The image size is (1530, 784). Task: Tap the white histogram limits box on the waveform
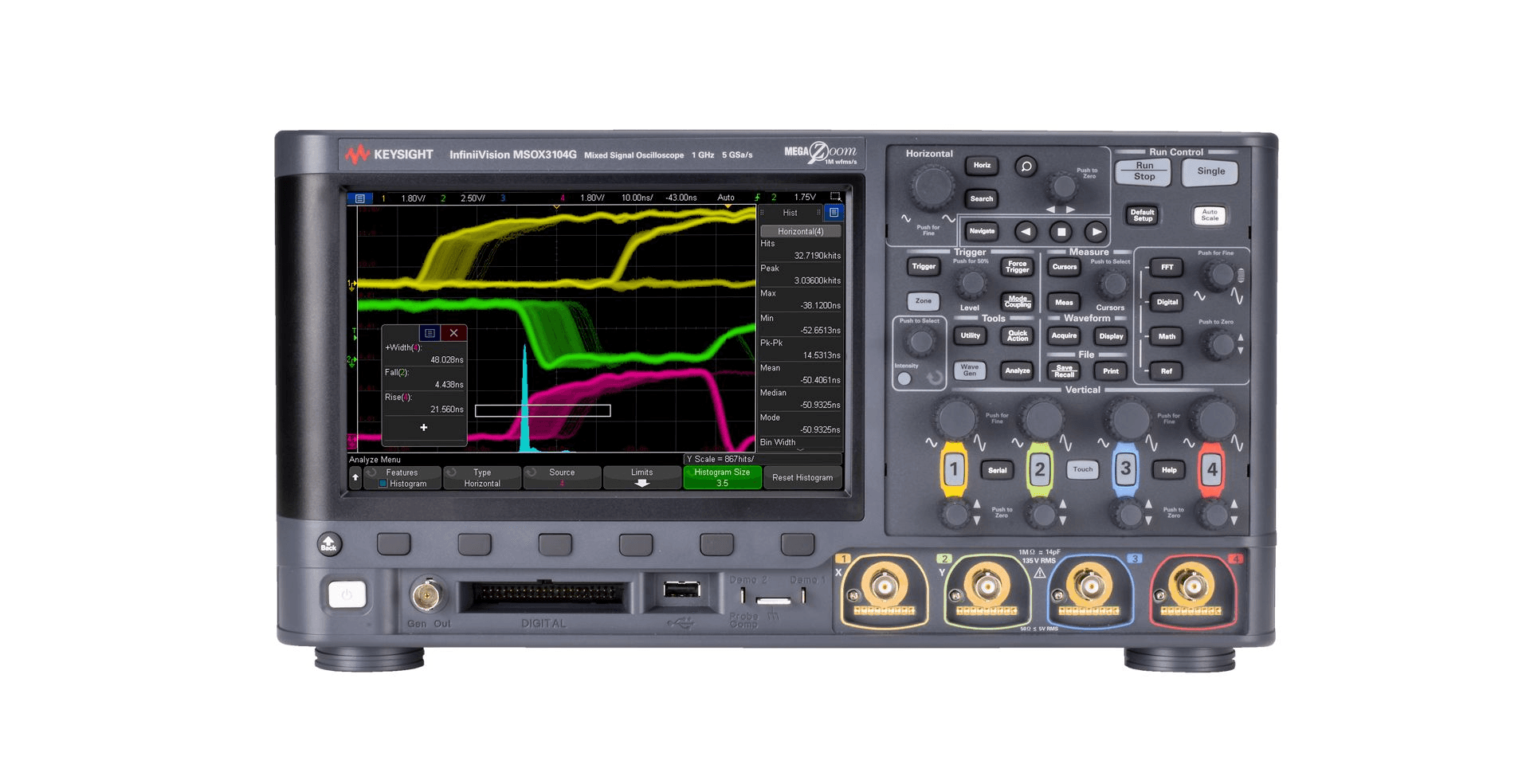click(x=543, y=411)
